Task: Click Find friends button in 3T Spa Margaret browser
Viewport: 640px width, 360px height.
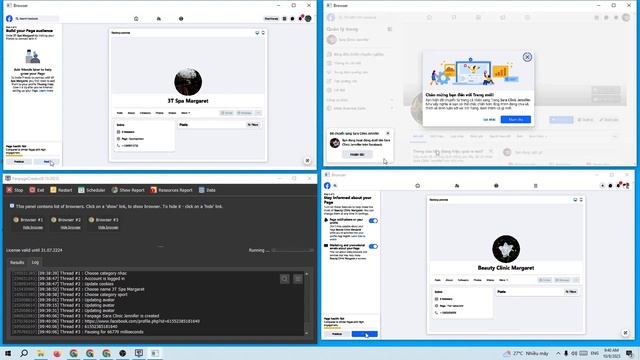Action: coord(271,18)
